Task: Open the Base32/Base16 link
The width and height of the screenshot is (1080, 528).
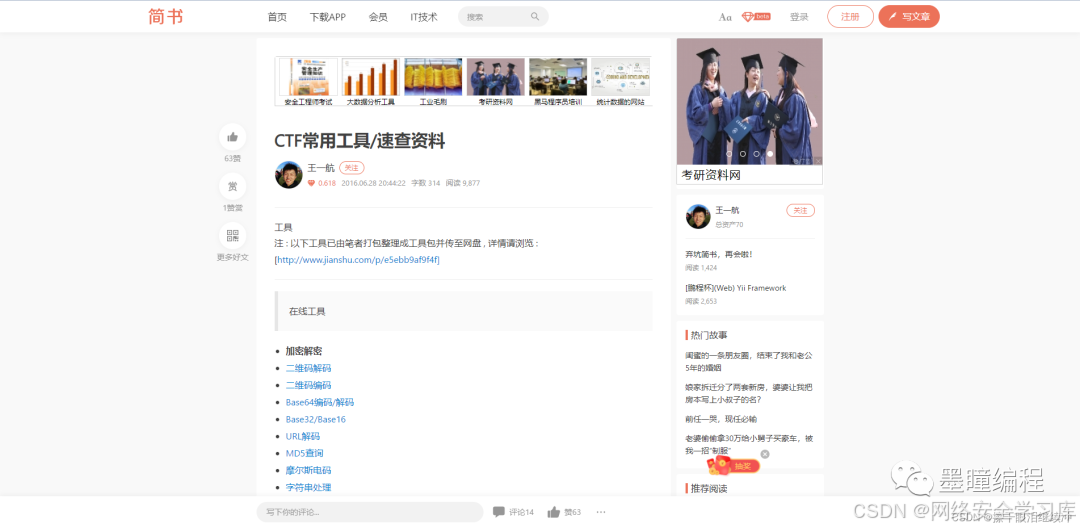Action: [315, 419]
